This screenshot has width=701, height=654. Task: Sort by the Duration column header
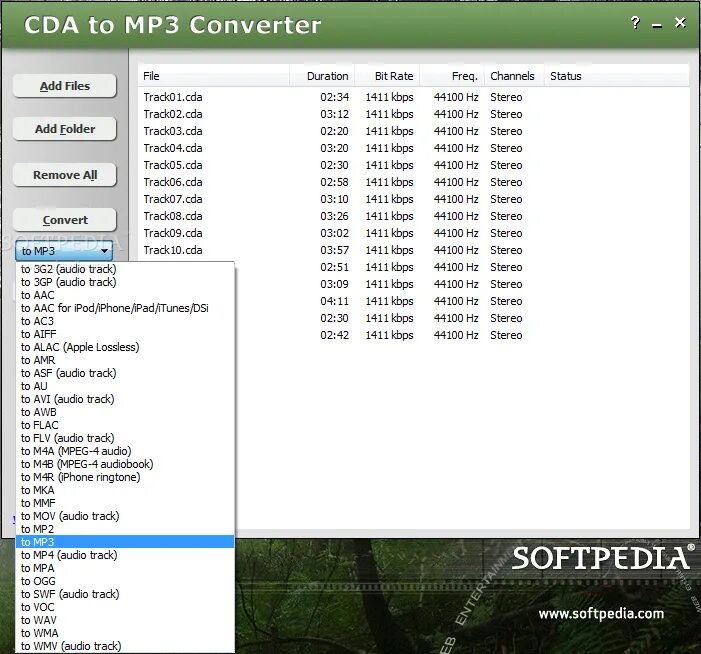coord(322,76)
